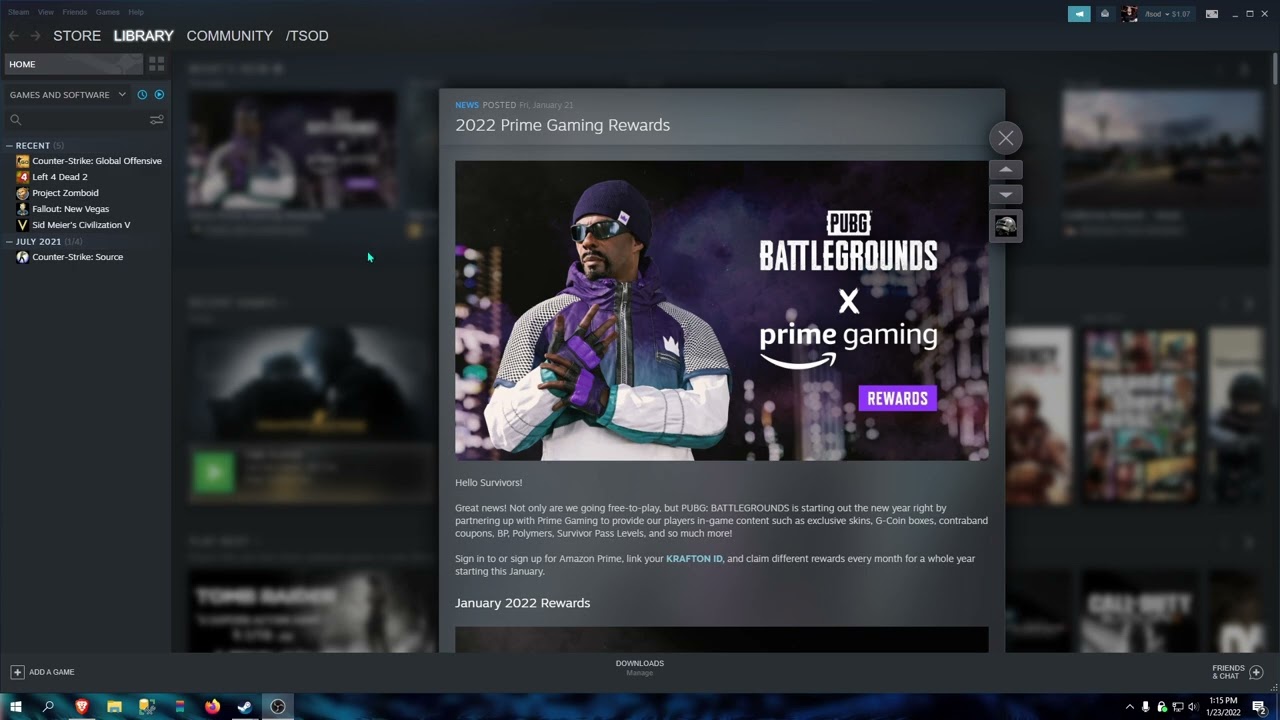Click the 2022 Prime Gaming Rewards headline

562,125
